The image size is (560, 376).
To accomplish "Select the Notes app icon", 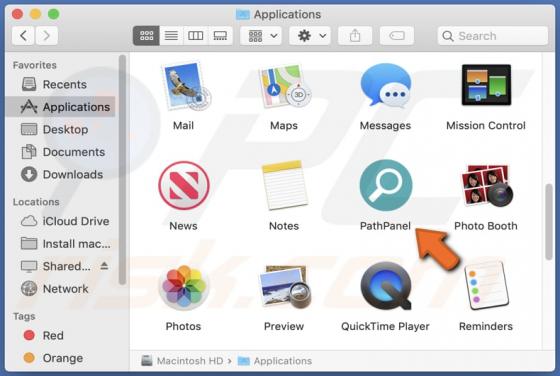I will [x=284, y=185].
